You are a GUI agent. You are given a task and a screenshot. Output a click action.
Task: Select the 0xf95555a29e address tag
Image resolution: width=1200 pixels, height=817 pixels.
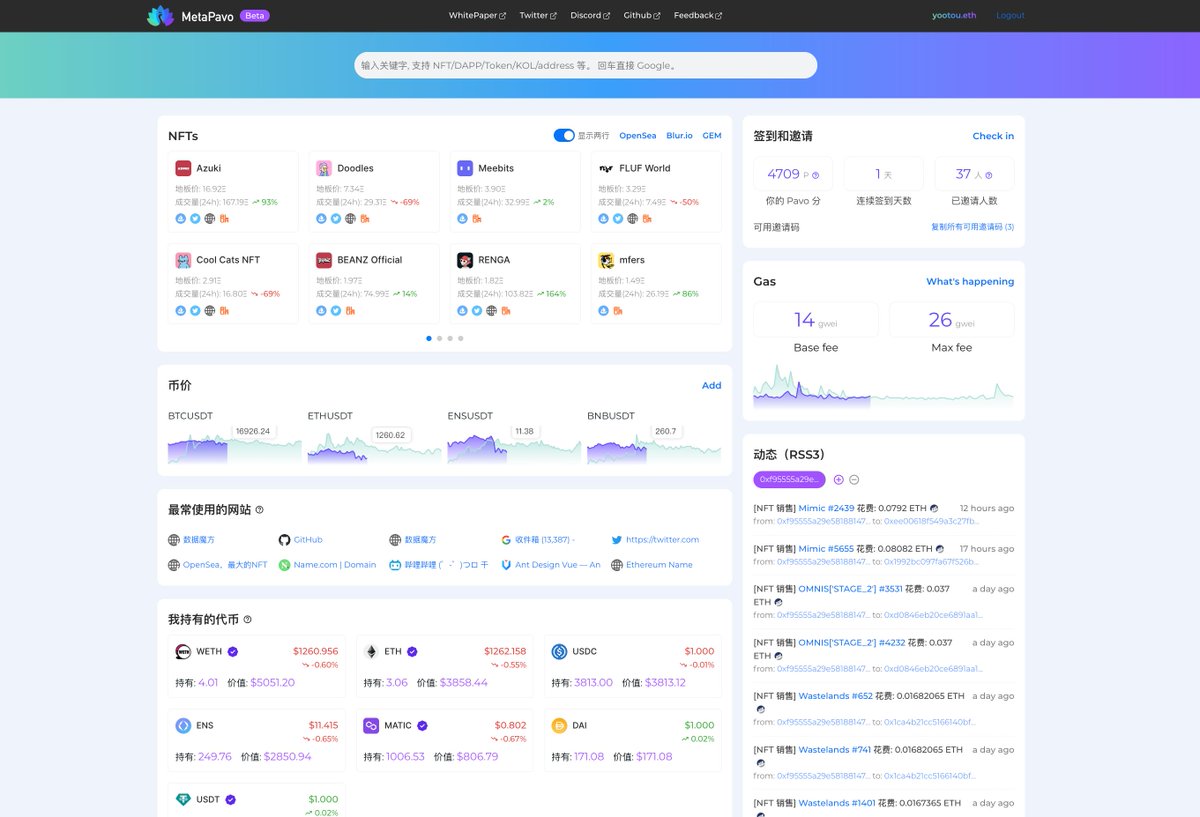(x=789, y=479)
